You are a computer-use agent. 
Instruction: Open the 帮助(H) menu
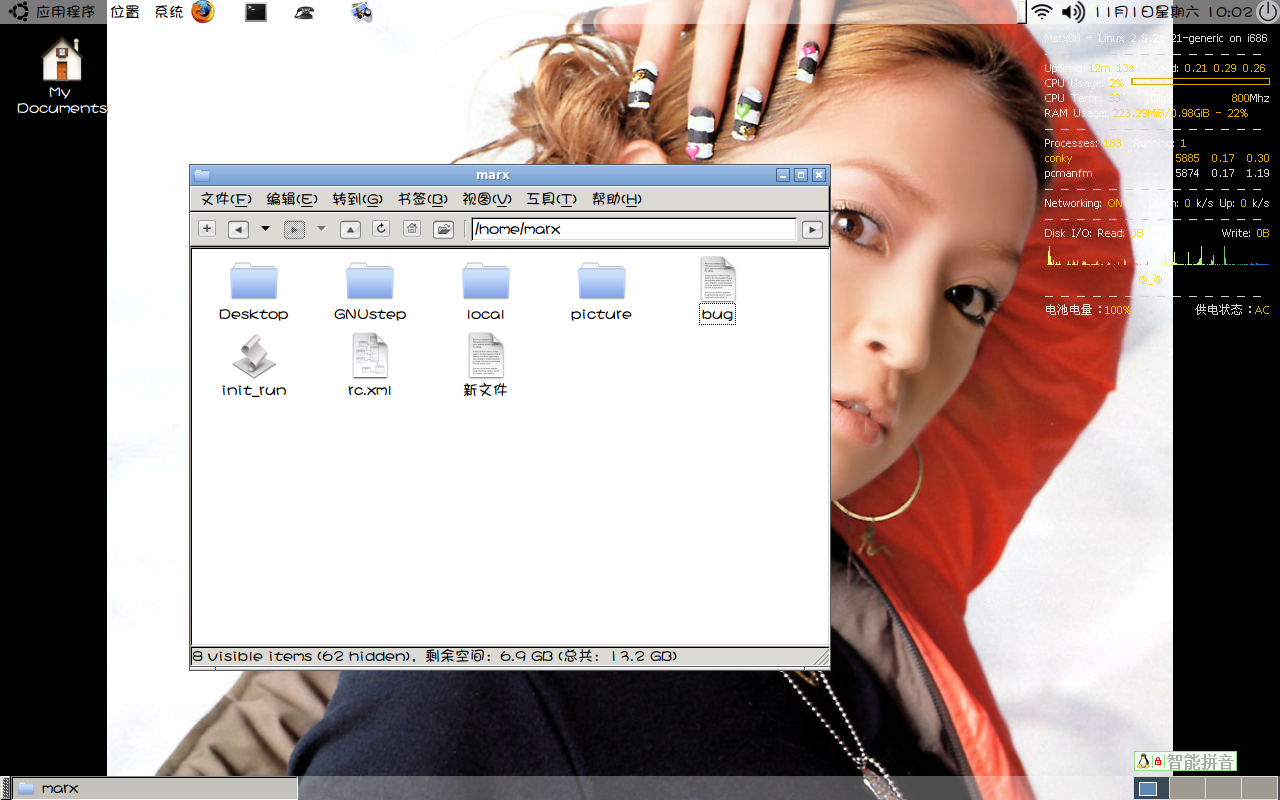[616, 199]
